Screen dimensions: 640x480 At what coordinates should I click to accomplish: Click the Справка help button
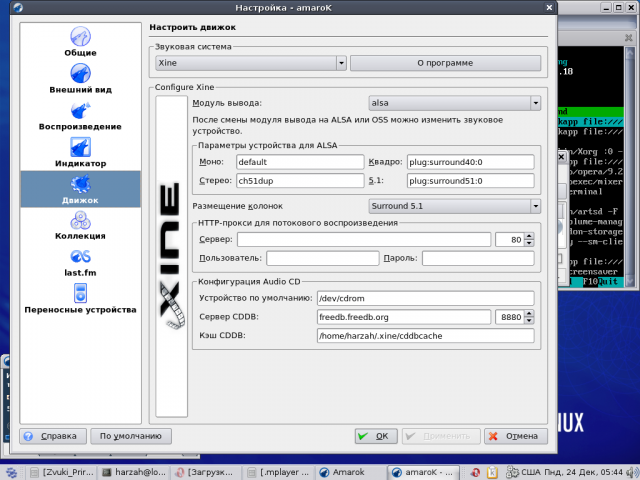pos(53,436)
